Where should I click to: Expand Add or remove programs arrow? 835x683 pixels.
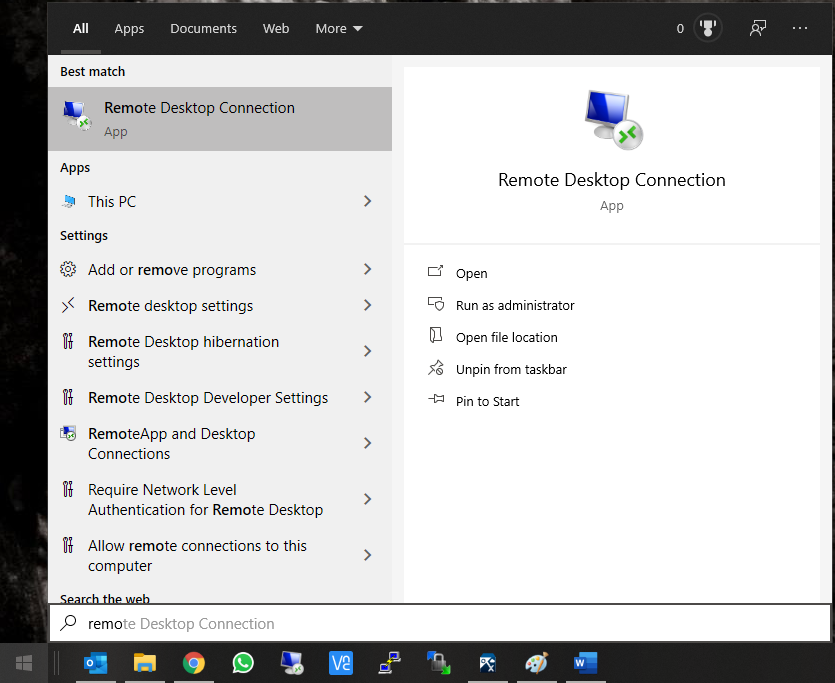pos(367,269)
